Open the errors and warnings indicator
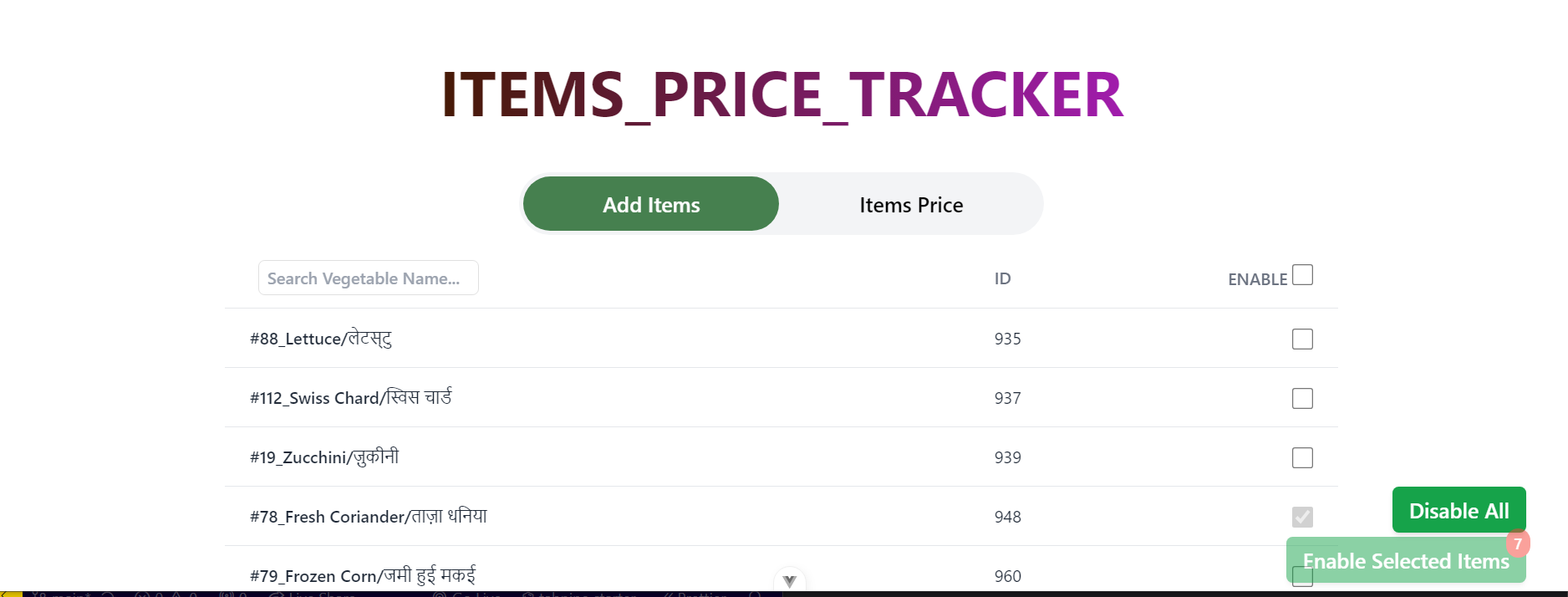Screen dimensions: 1568x597 (167, 594)
